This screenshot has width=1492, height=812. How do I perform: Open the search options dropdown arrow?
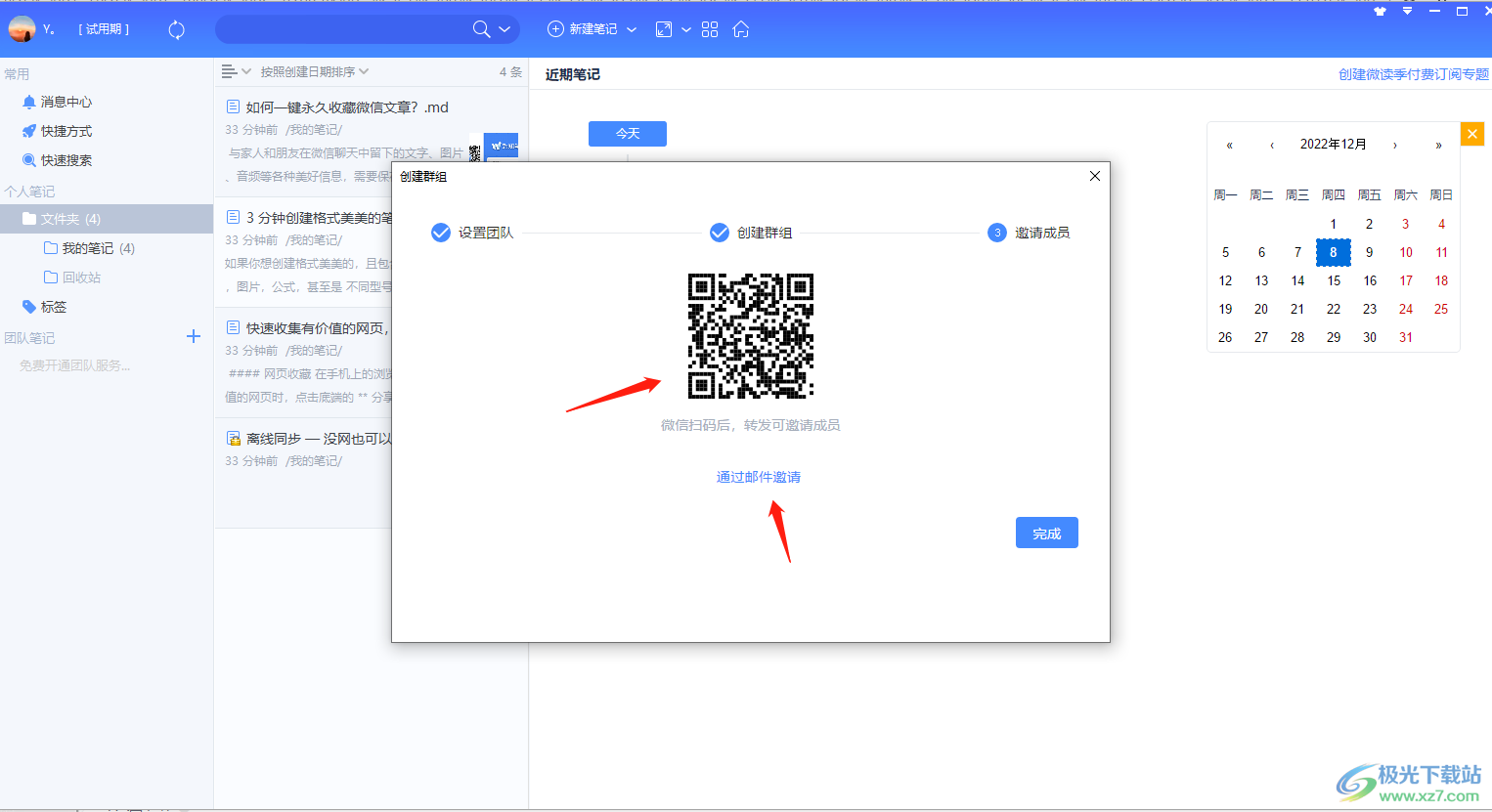point(505,29)
